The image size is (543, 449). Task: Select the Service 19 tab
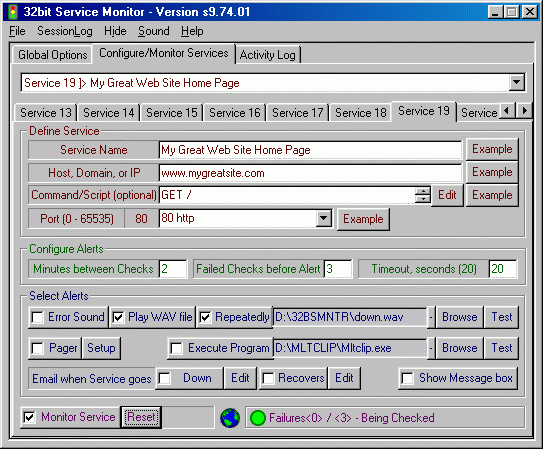[x=424, y=111]
